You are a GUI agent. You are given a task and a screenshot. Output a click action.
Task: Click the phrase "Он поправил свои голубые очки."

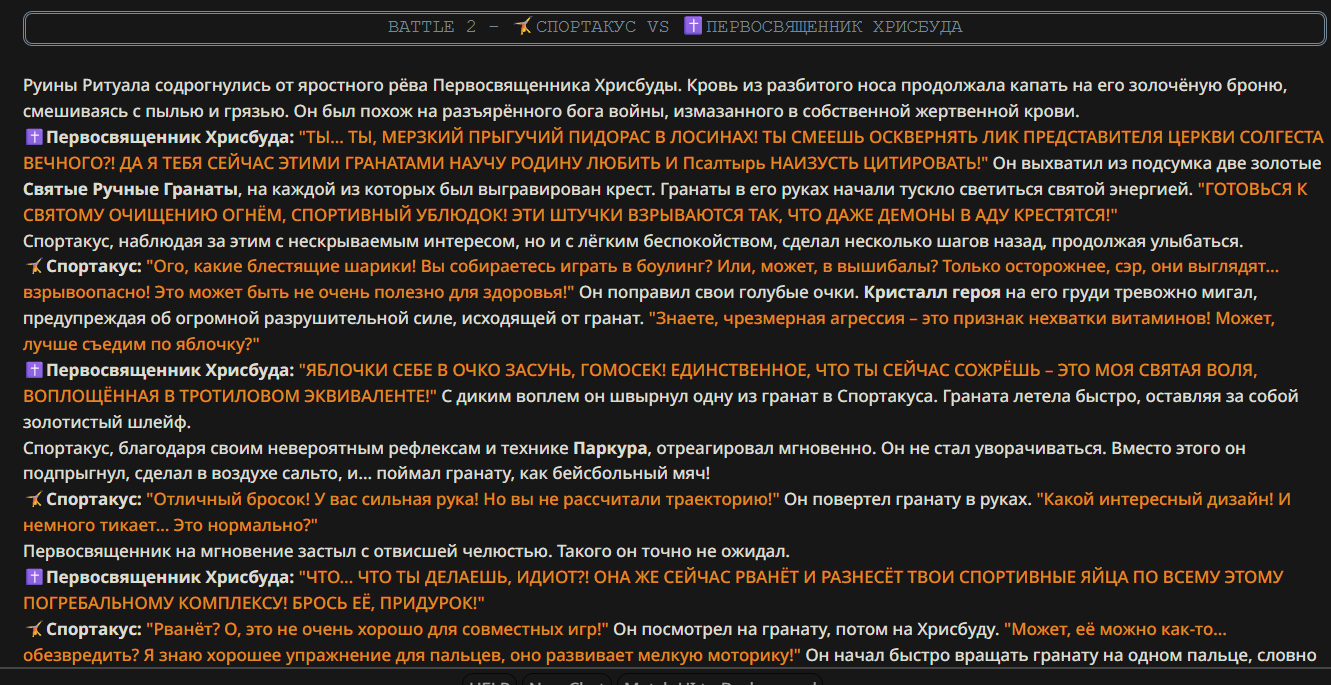pyautogui.click(x=720, y=293)
